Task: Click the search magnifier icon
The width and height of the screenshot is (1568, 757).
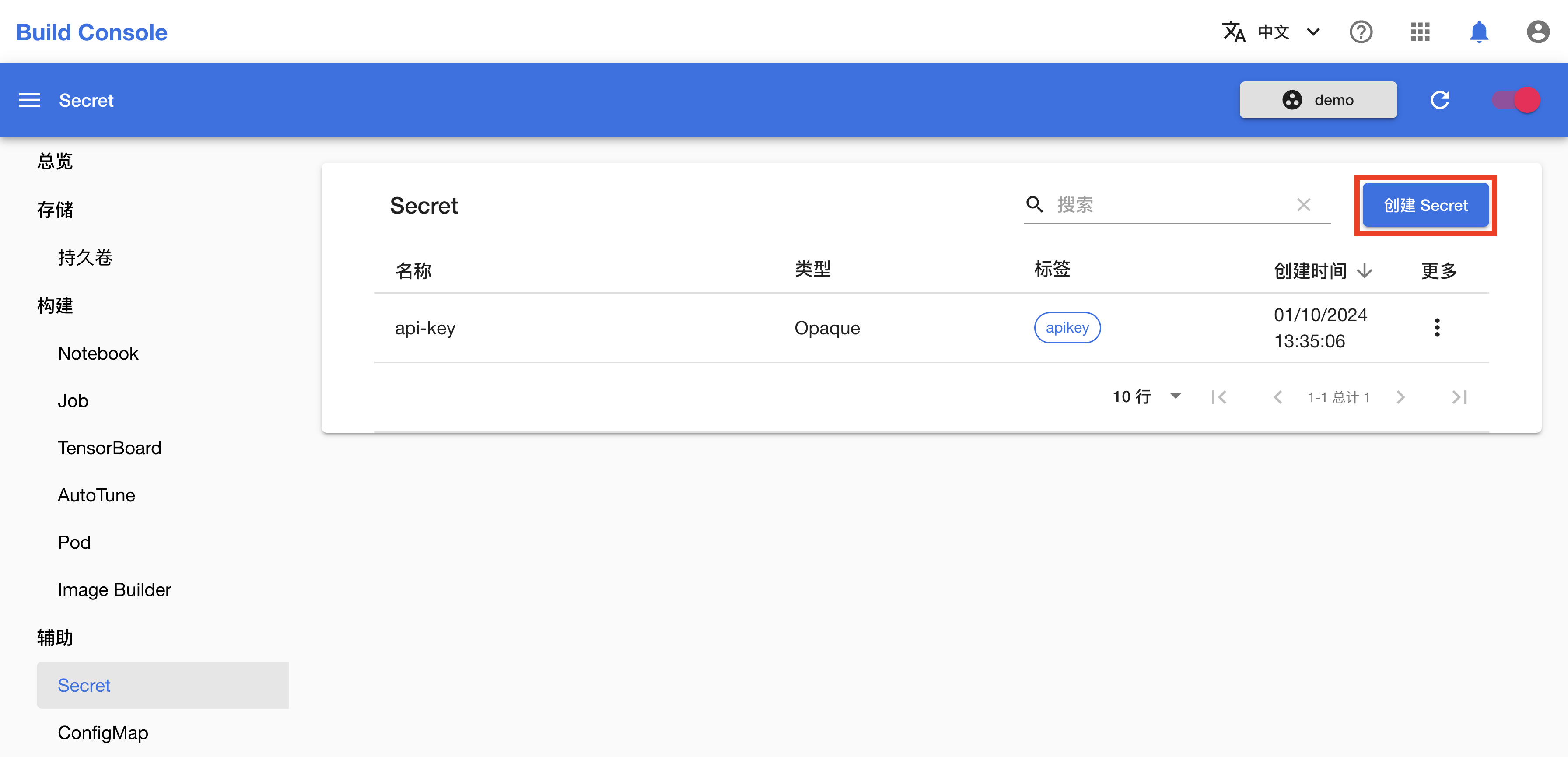Action: [x=1035, y=205]
